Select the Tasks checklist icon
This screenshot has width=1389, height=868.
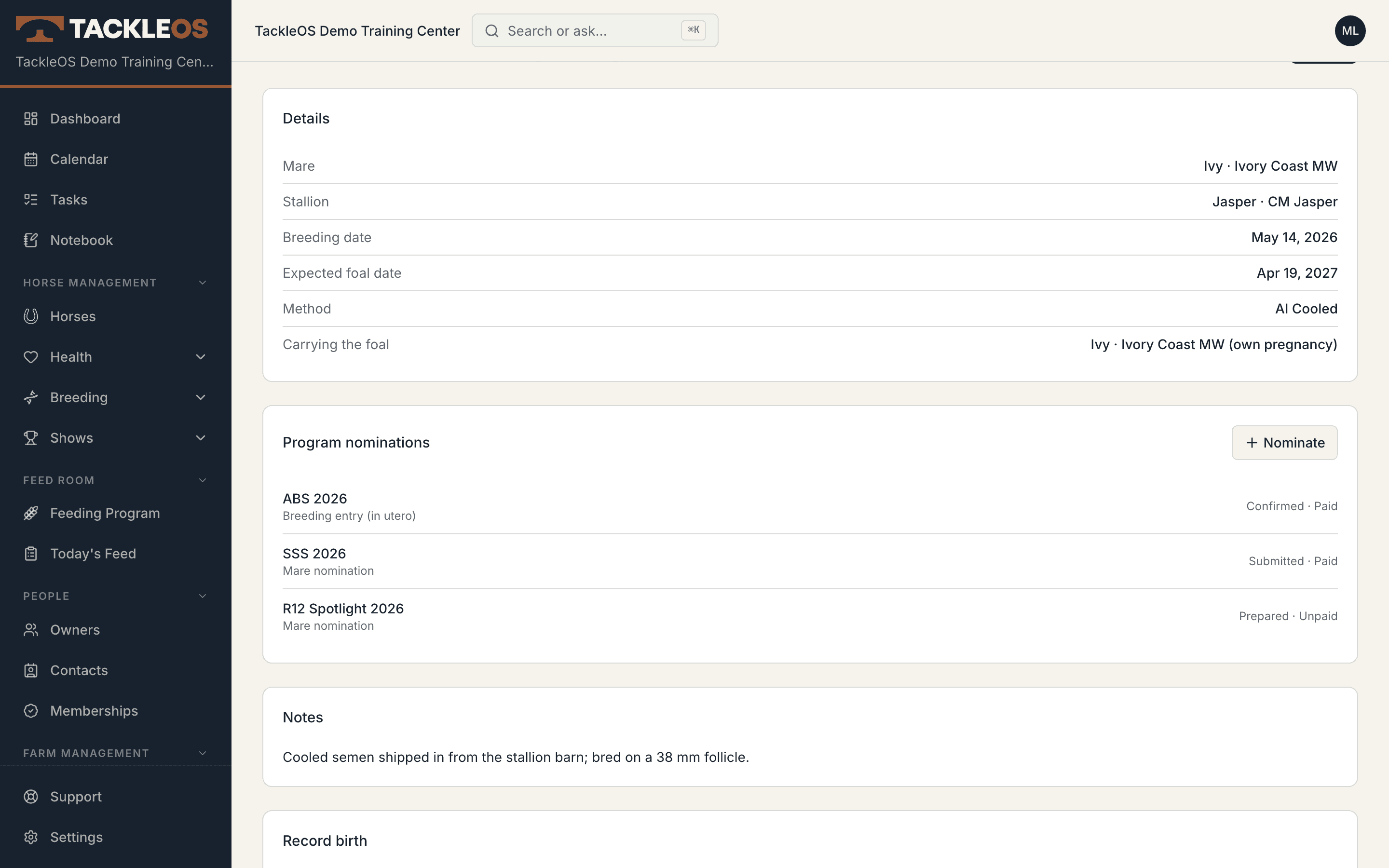pyautogui.click(x=31, y=200)
